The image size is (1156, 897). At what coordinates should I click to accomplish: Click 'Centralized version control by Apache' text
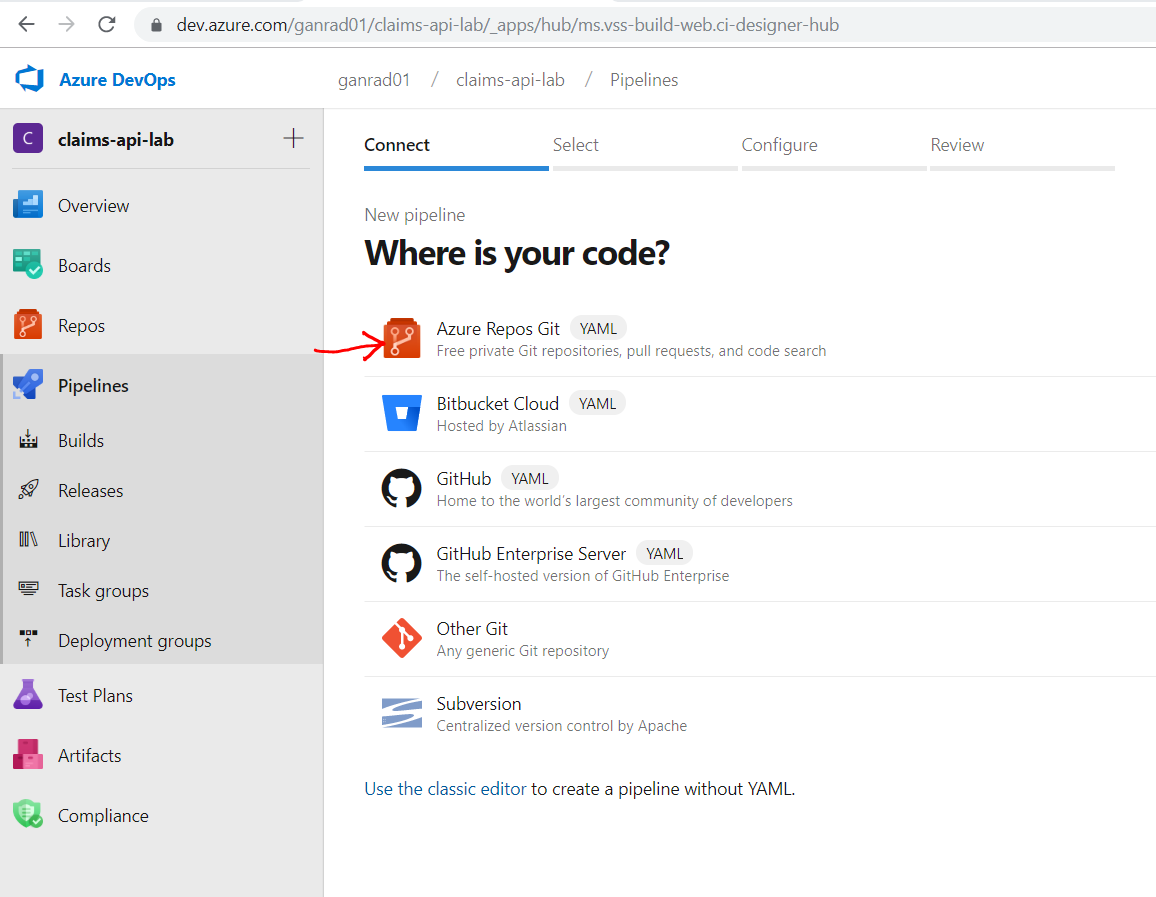click(x=562, y=726)
